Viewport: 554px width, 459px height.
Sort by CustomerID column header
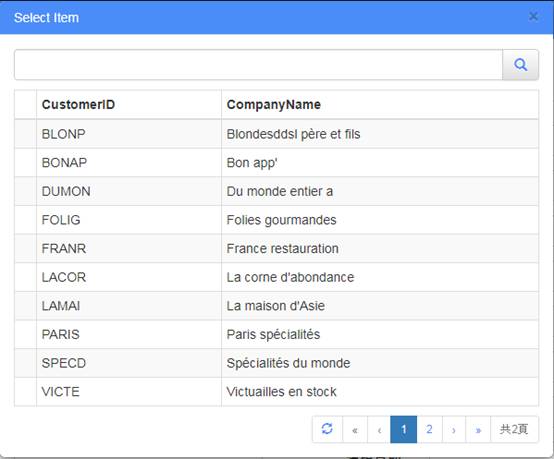(x=129, y=105)
